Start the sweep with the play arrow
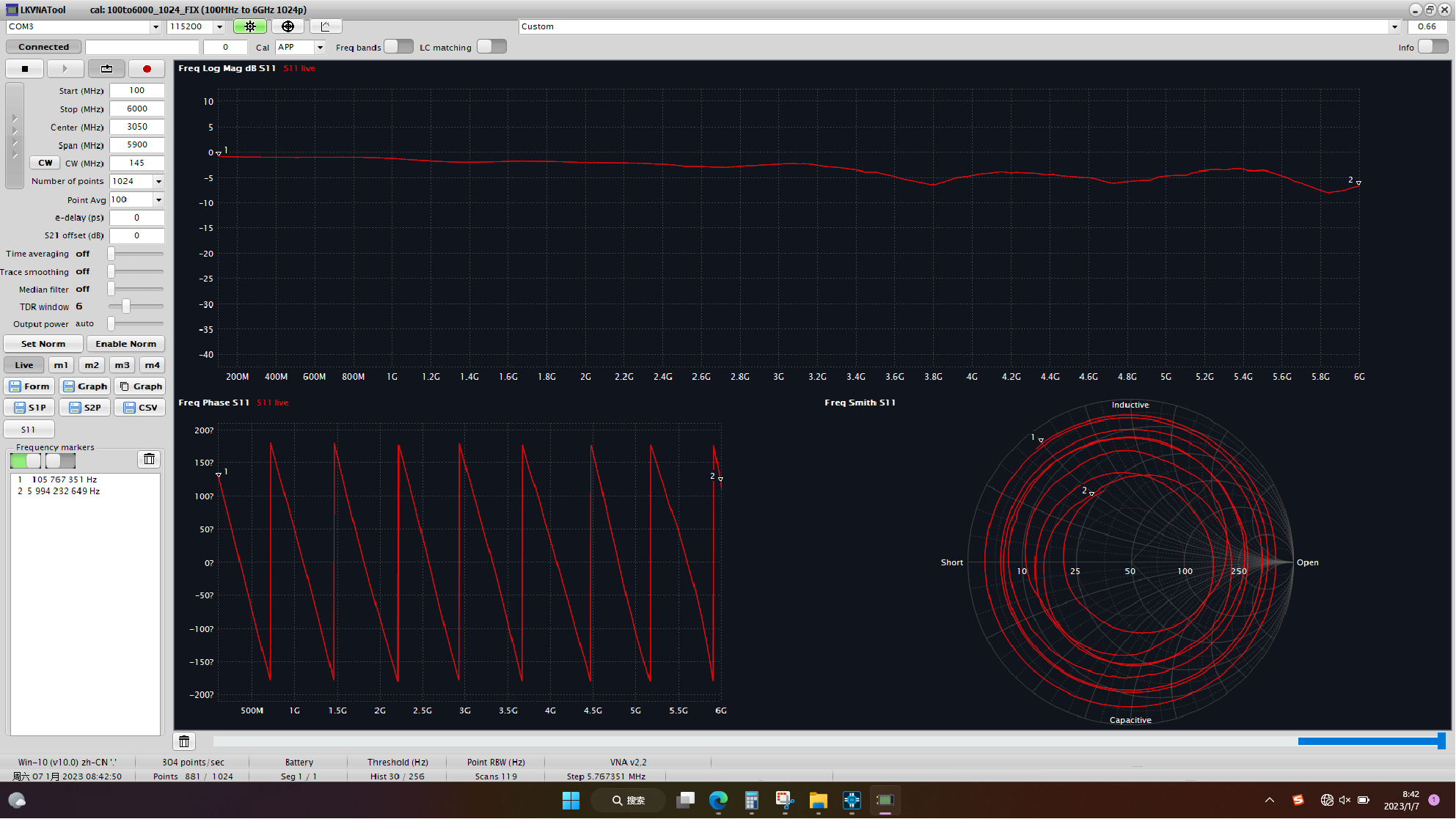The height and width of the screenshot is (819, 1456). coord(65,69)
